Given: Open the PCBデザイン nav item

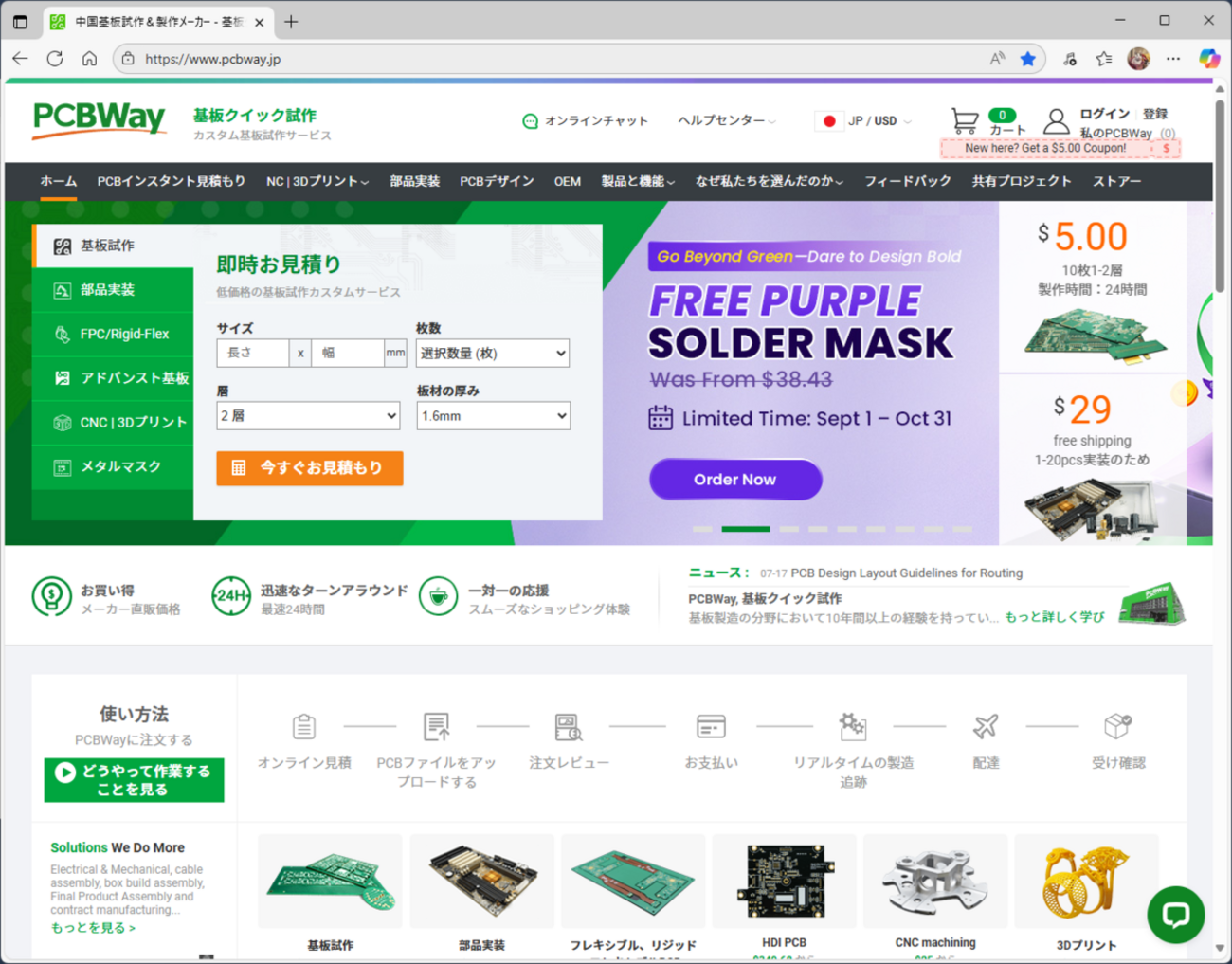Looking at the screenshot, I should [497, 181].
